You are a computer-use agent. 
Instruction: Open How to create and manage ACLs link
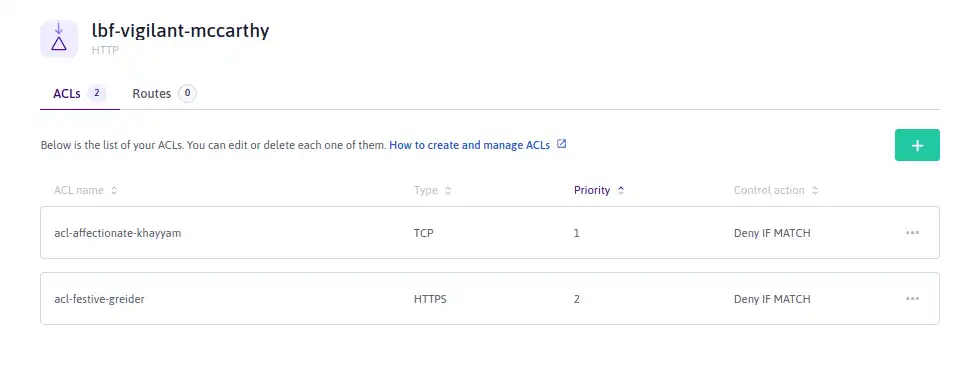[x=469, y=145]
